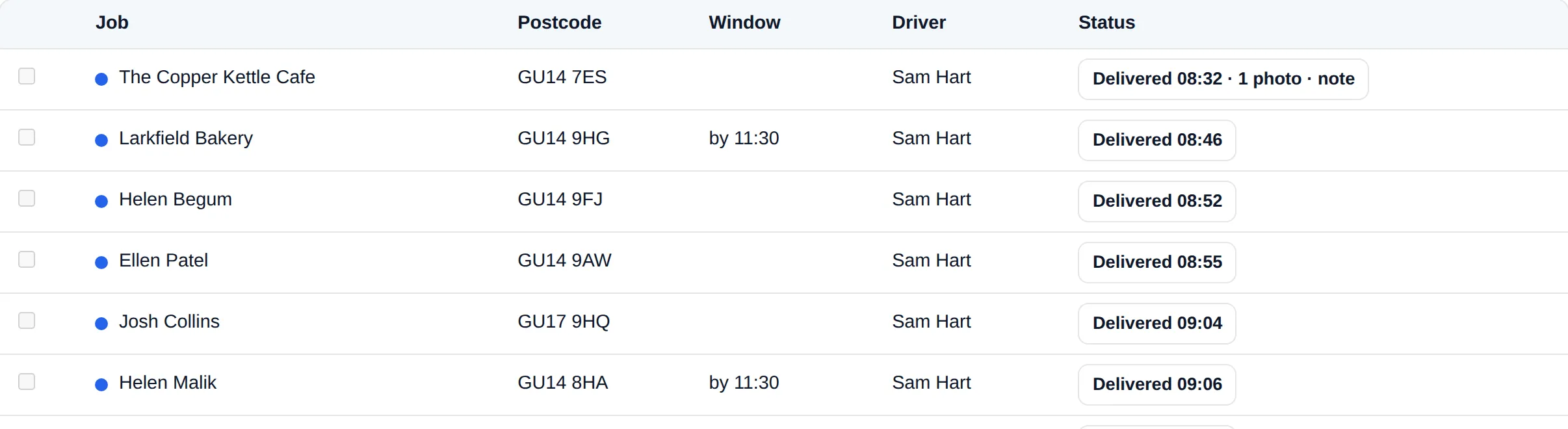The image size is (1568, 429).
Task: Click the Delivered 09:04 status badge
Action: tap(1156, 324)
